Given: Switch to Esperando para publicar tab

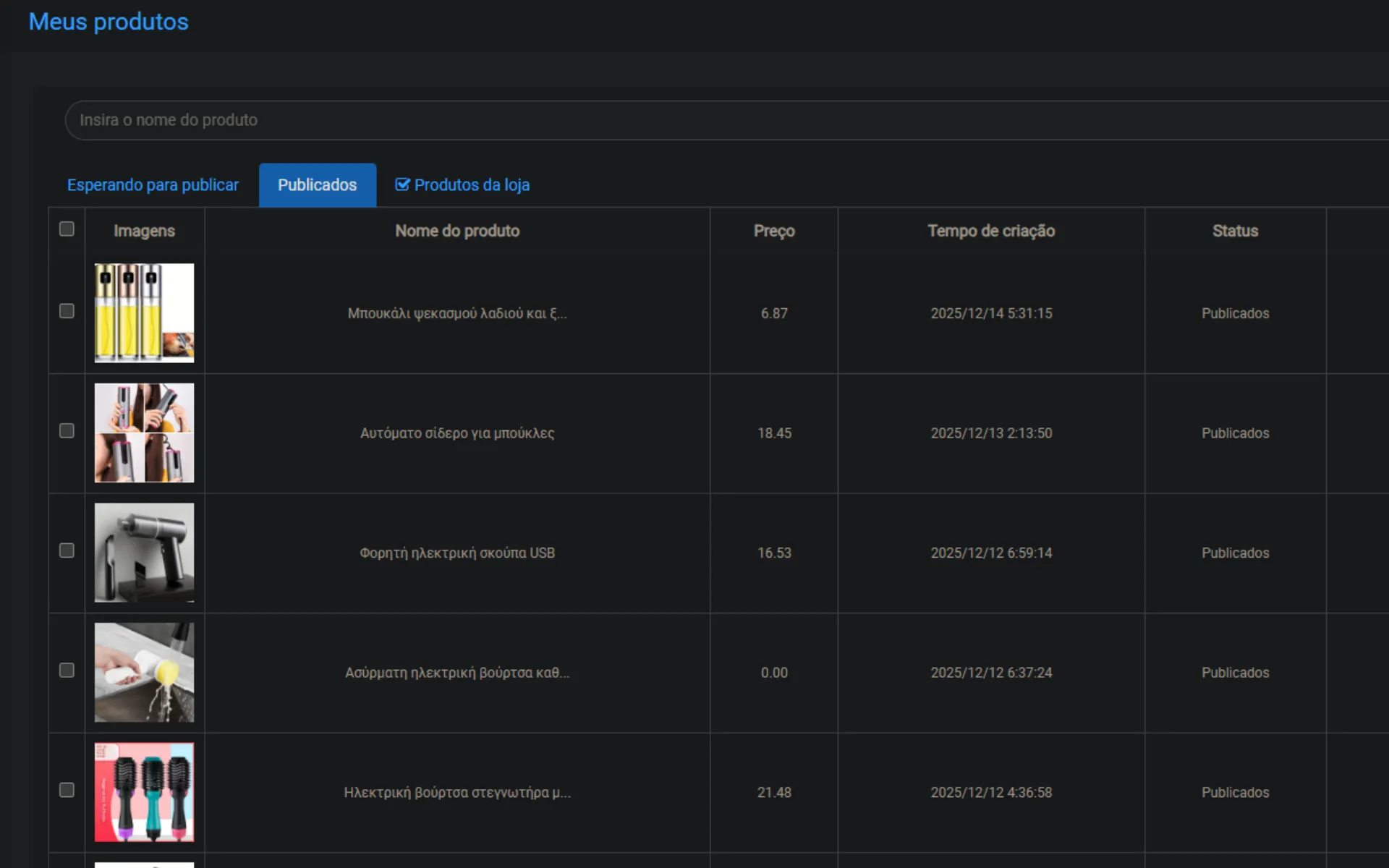Looking at the screenshot, I should coord(153,185).
